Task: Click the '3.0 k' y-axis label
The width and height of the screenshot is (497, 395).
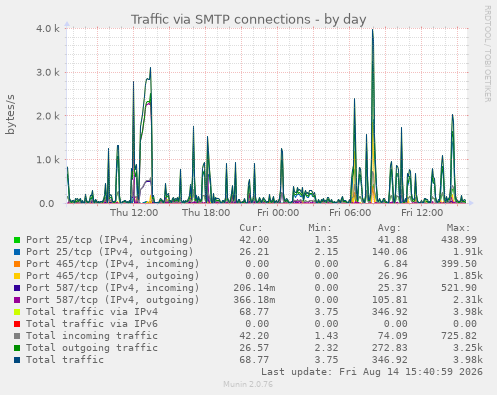Action: (x=48, y=72)
